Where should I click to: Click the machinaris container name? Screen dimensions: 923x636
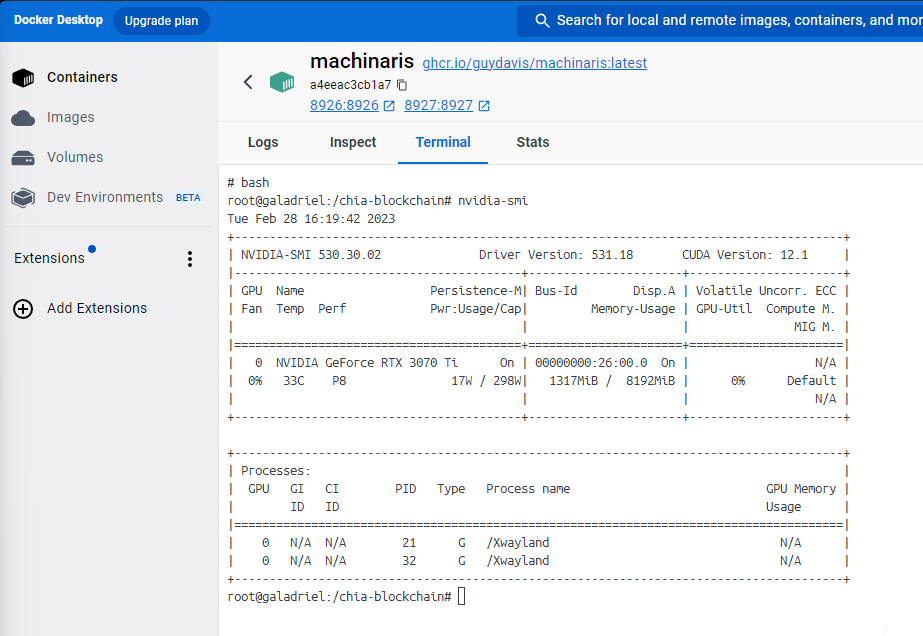(x=362, y=61)
